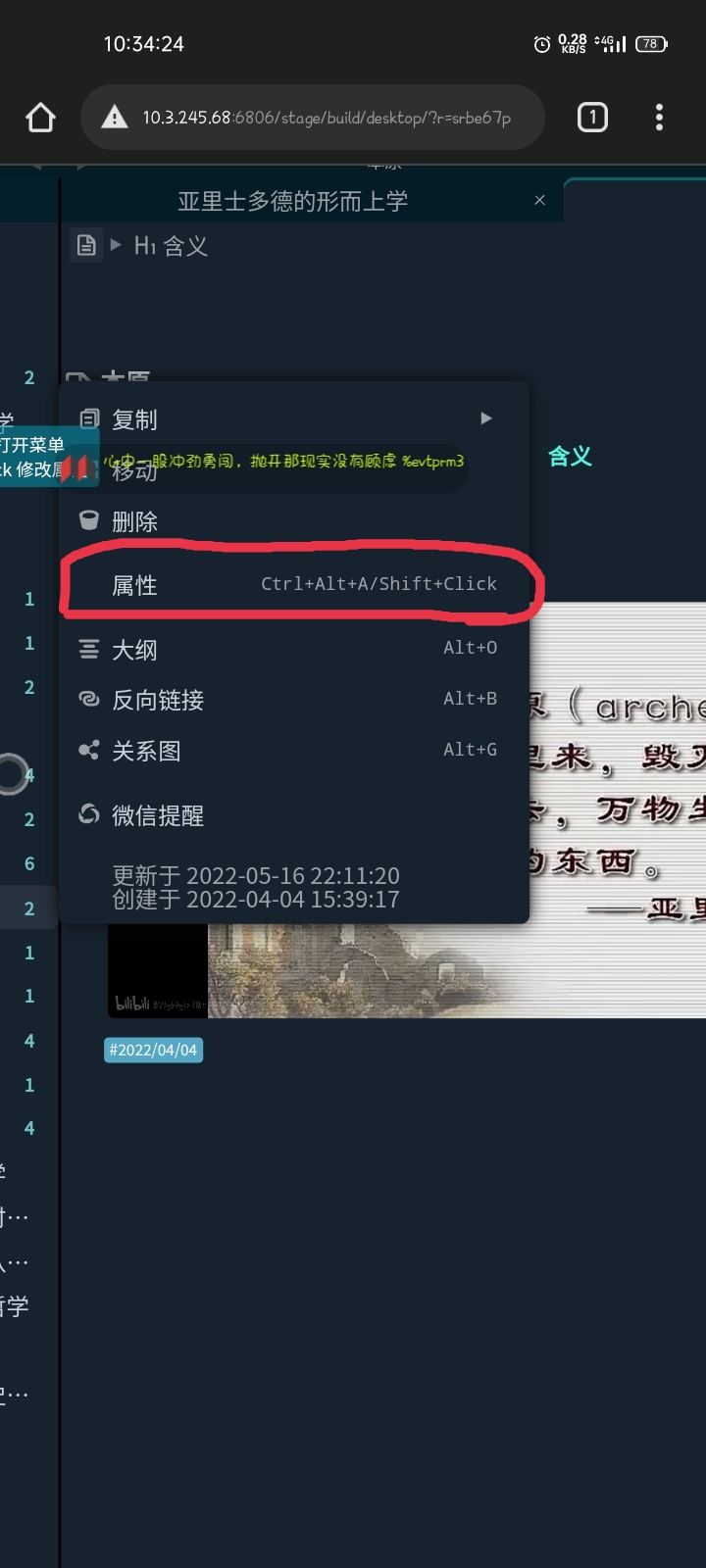Image resolution: width=706 pixels, height=1568 pixels.
Task: Click the link icon next to 反向链接
Action: pos(89,699)
